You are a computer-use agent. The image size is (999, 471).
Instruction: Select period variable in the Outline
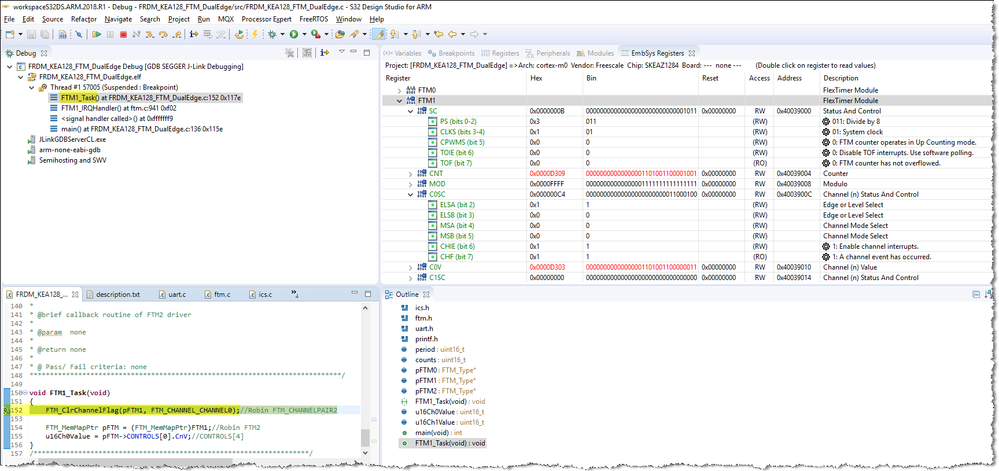pyautogui.click(x=433, y=350)
